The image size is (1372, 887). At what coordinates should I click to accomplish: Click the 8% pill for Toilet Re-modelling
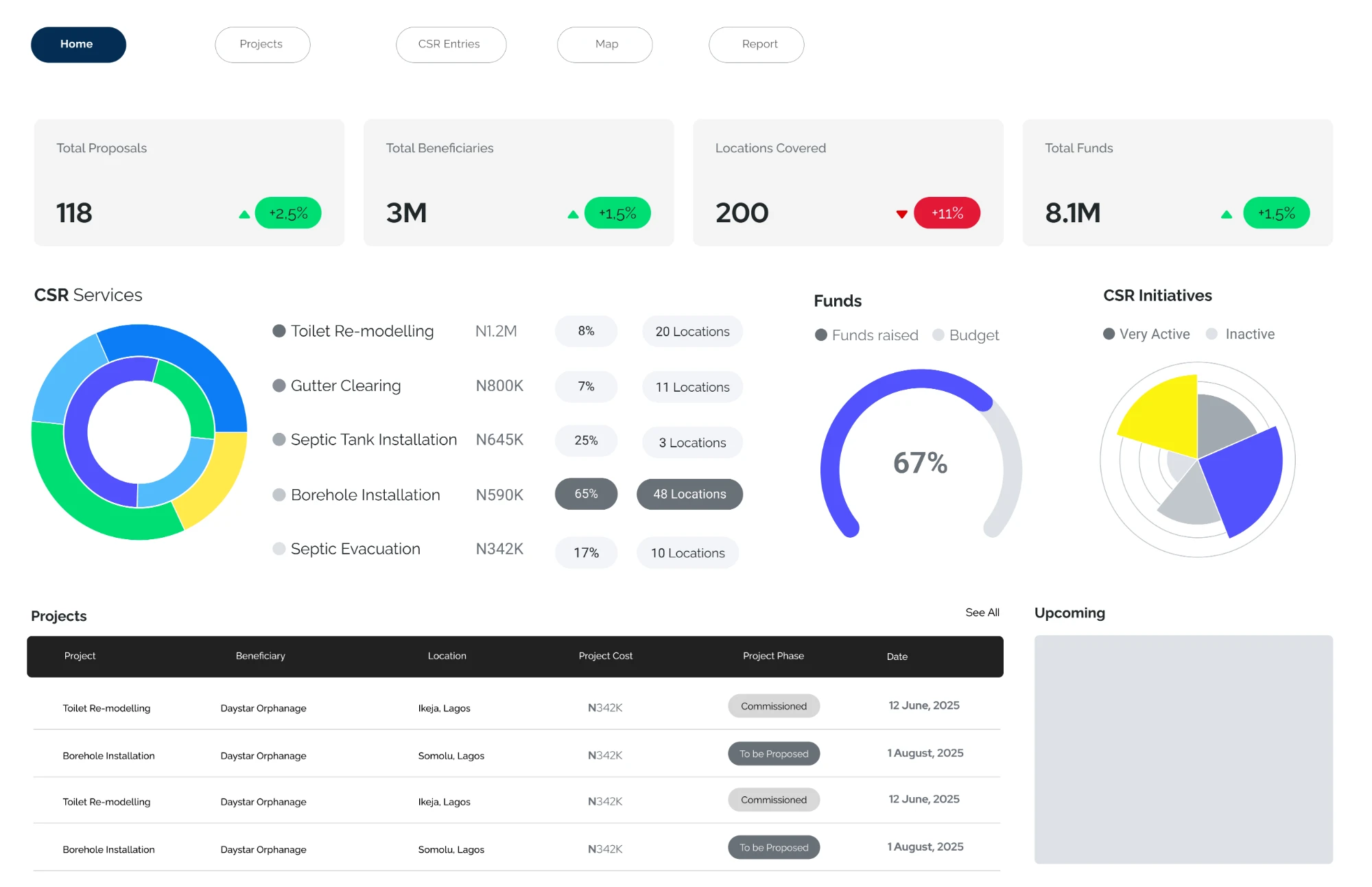pyautogui.click(x=587, y=331)
